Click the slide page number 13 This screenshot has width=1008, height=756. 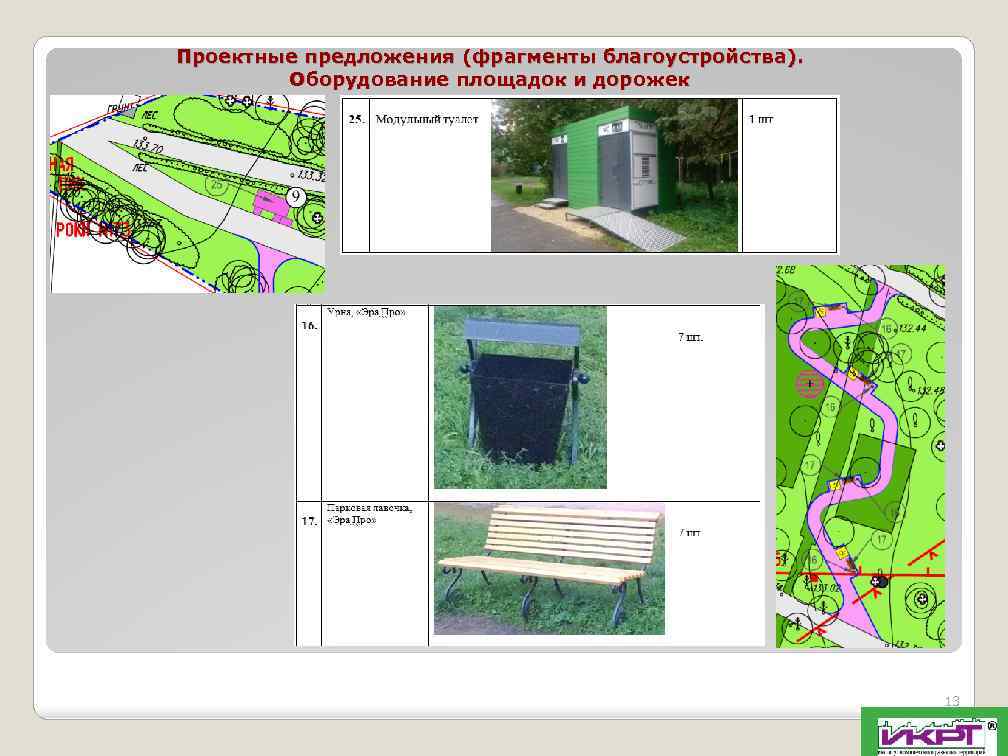point(952,701)
